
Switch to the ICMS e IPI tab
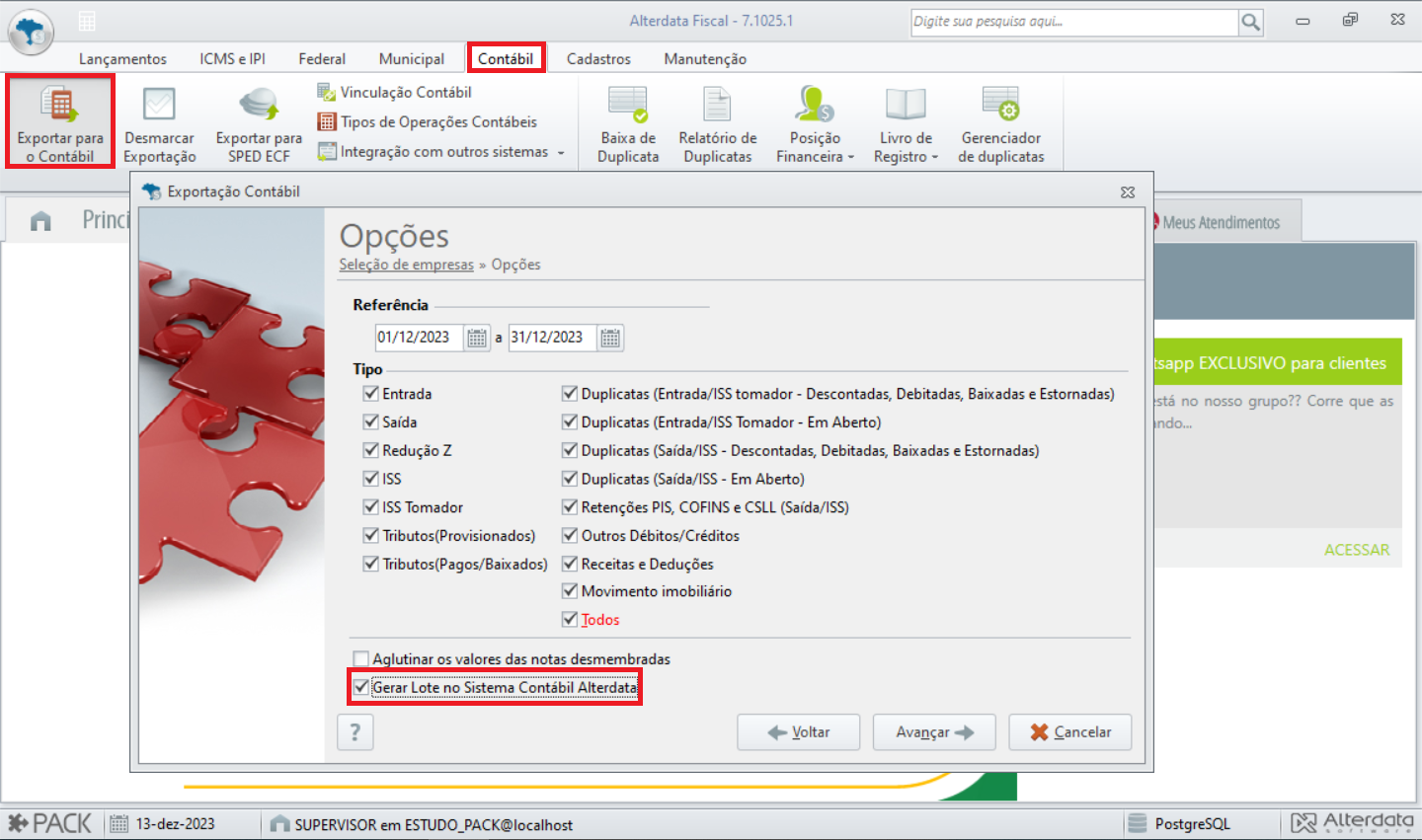[x=232, y=59]
